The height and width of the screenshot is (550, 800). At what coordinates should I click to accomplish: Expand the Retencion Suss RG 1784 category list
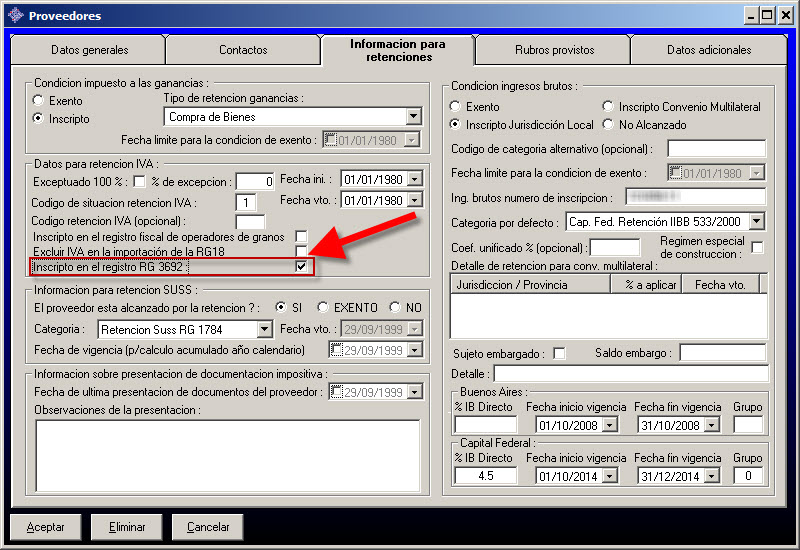click(x=264, y=329)
